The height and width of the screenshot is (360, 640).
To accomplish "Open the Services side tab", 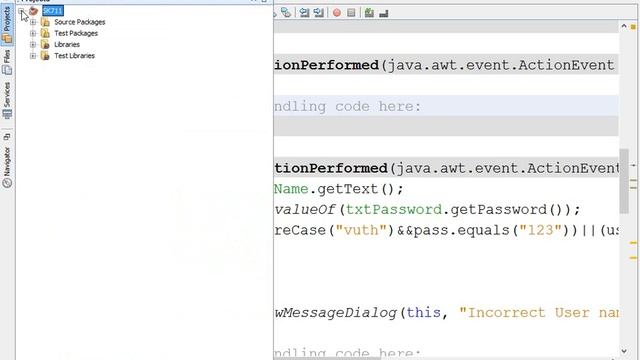I will click(7, 100).
